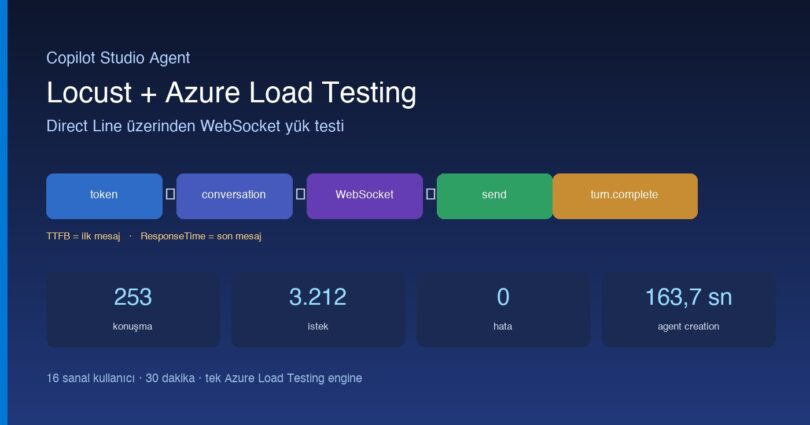Click the ResponseTime = son mesaj note
810x425 pixels.
pyautogui.click(x=201, y=236)
